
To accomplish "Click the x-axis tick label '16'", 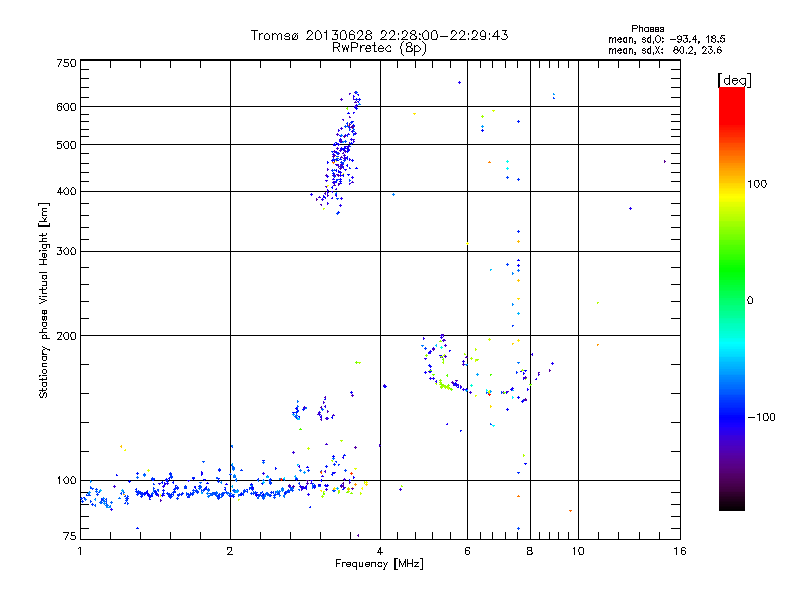I will [x=680, y=551].
